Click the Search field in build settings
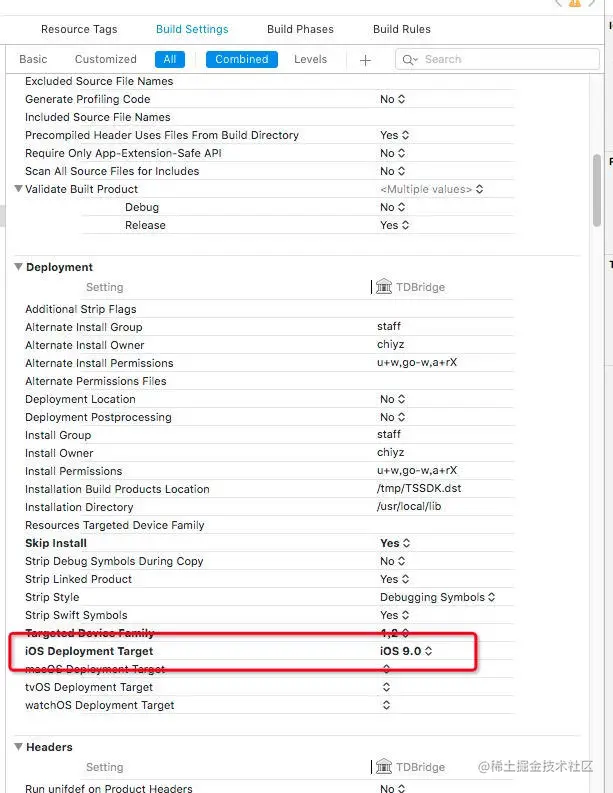 pos(497,59)
